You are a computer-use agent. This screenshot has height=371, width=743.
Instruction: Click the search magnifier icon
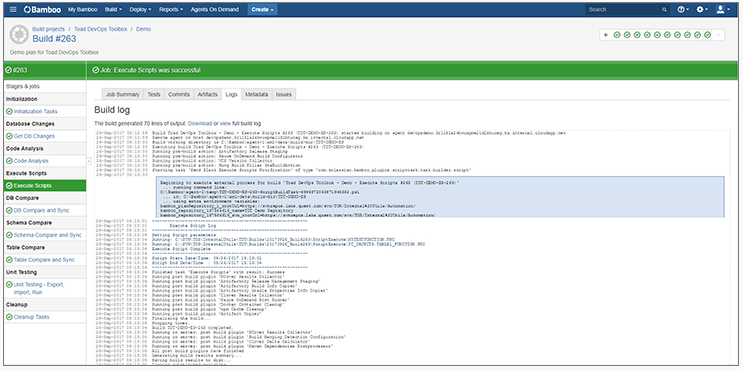[664, 9]
